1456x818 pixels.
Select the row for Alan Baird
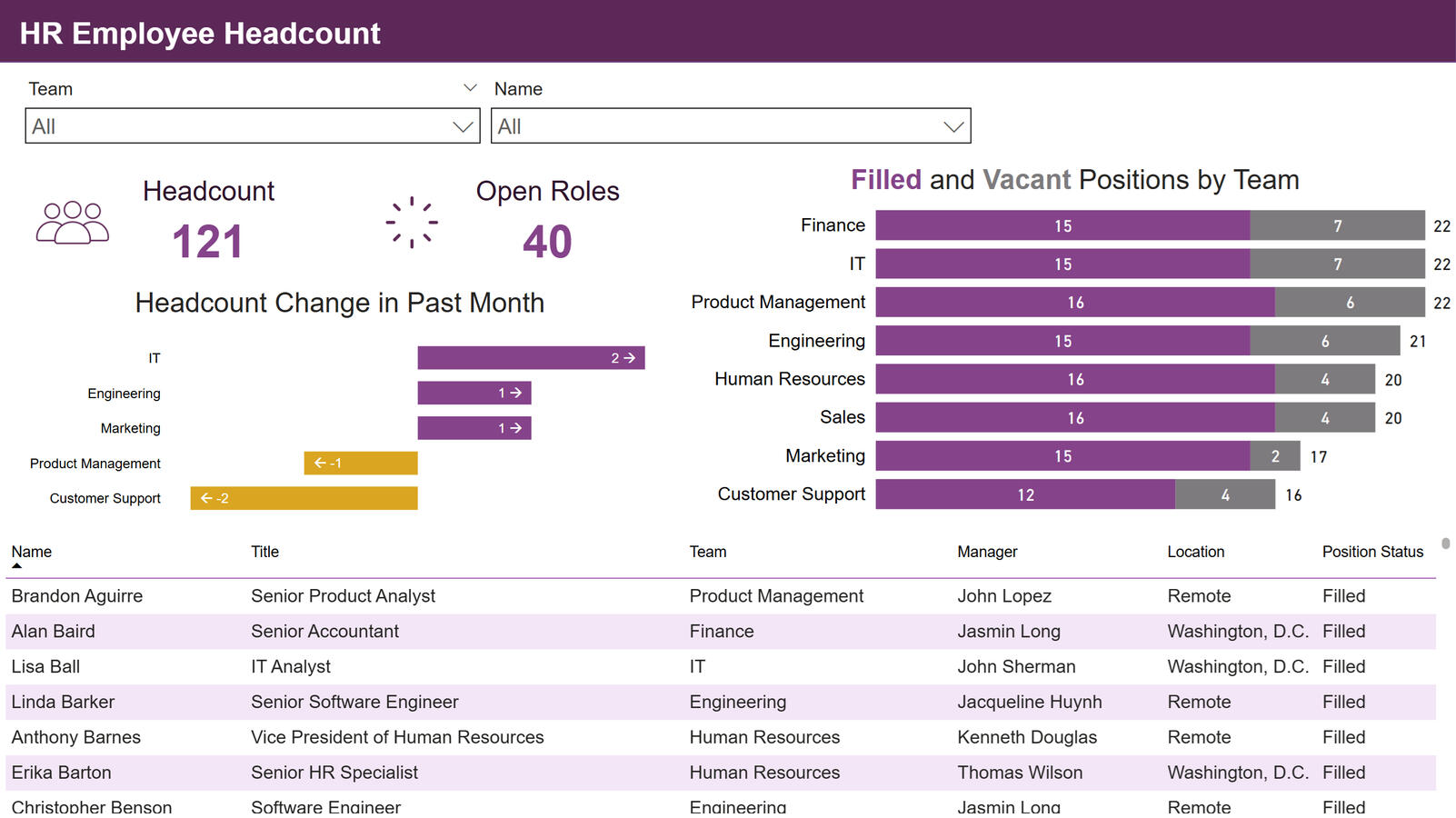click(364, 631)
